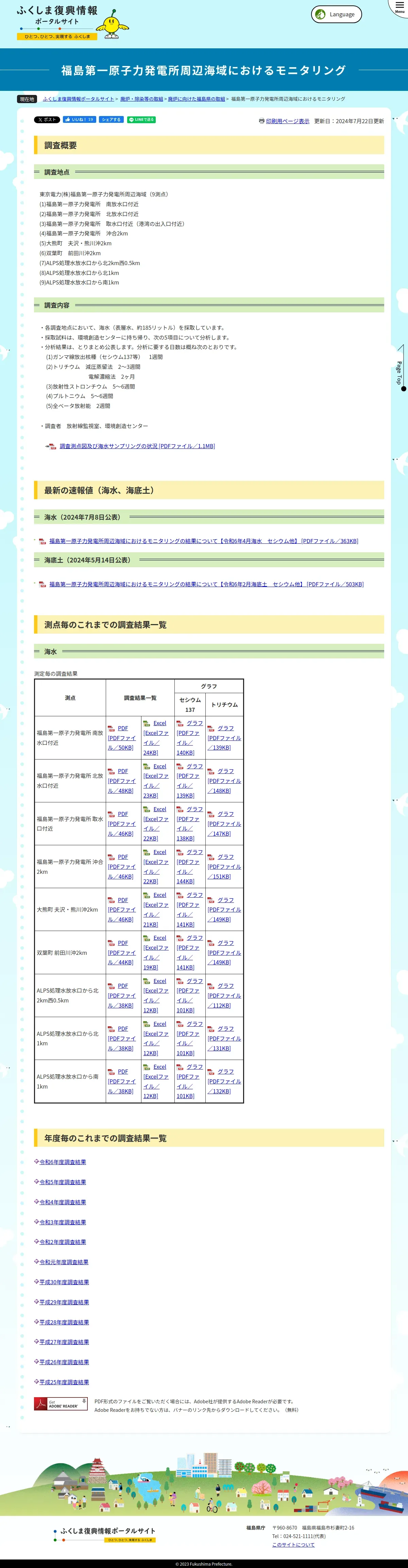The height and width of the screenshot is (1568, 408).
Task: Open 144KB セシウム graph for 沖合2km
Action: pos(189,867)
